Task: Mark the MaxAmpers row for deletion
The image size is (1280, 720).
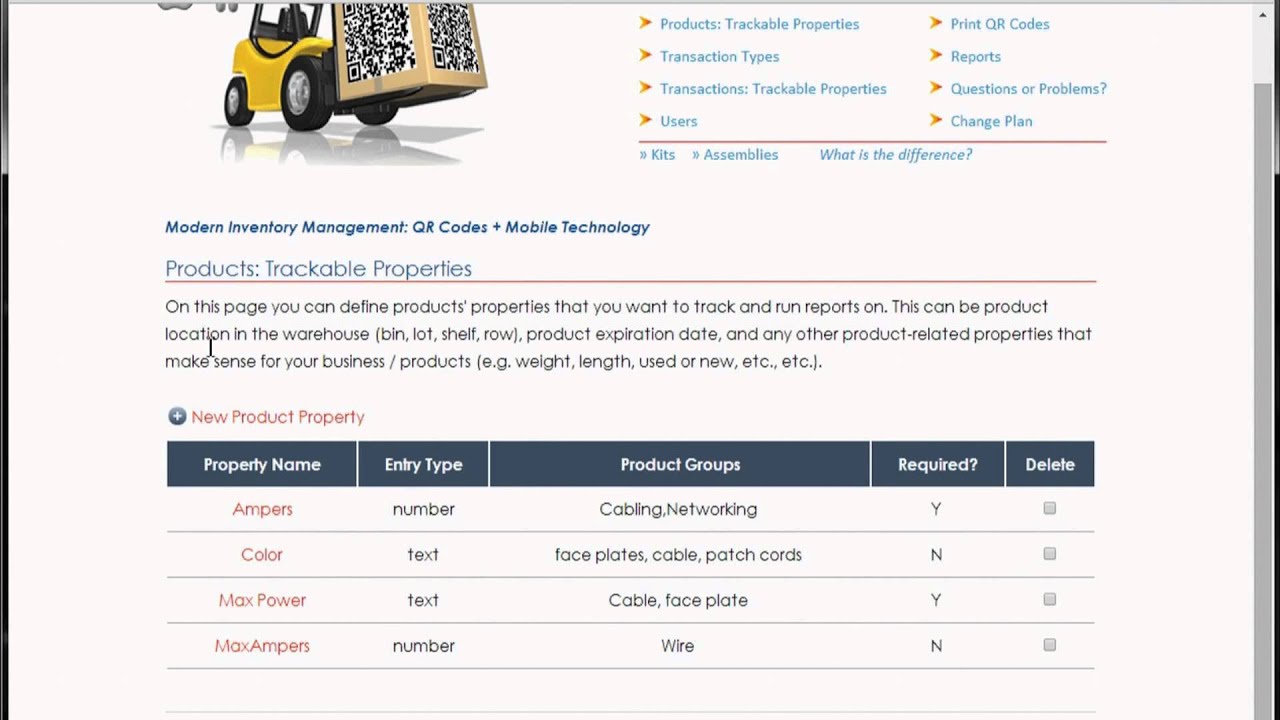Action: [1049, 645]
